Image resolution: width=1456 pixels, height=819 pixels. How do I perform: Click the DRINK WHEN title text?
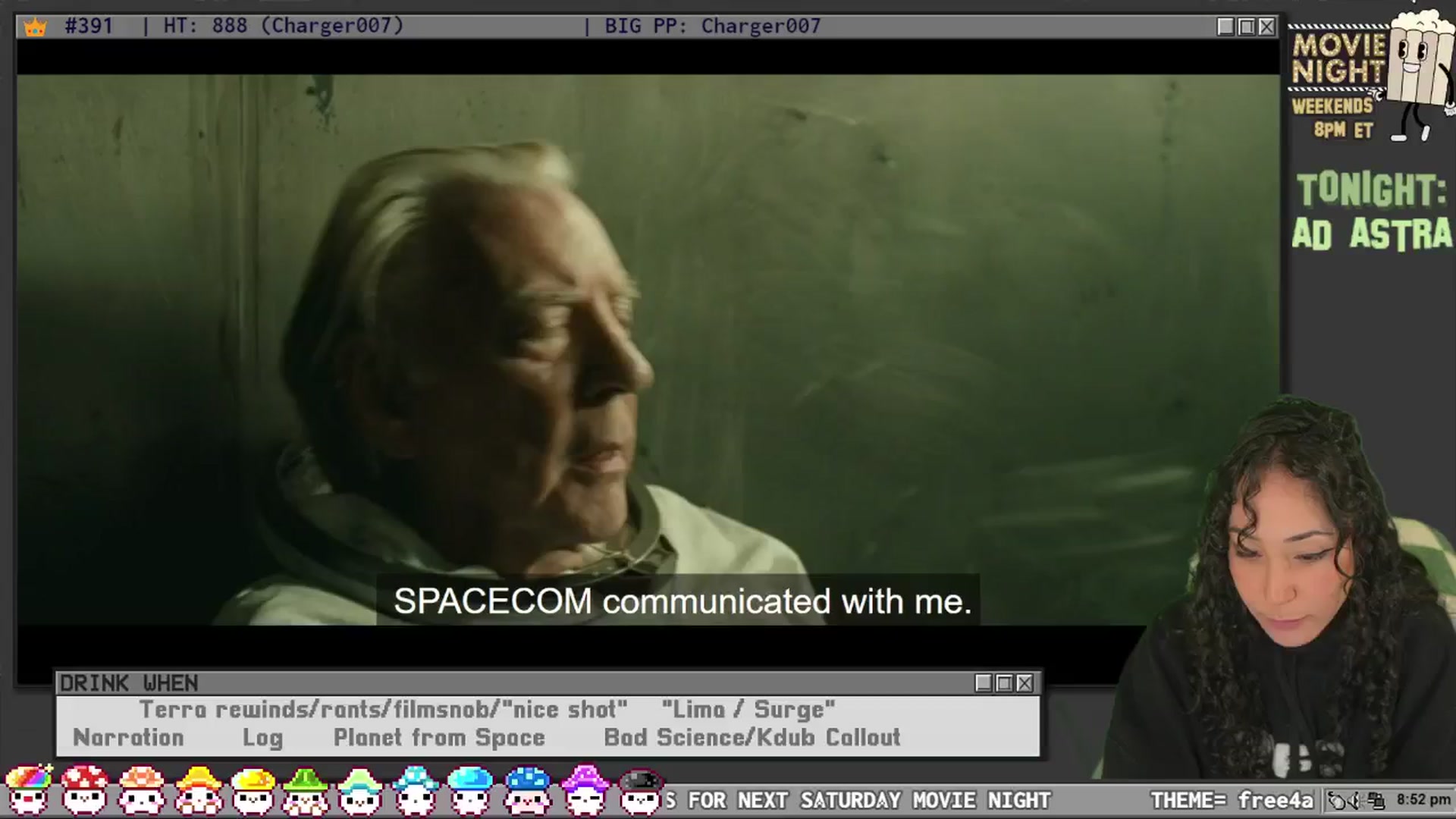click(129, 683)
